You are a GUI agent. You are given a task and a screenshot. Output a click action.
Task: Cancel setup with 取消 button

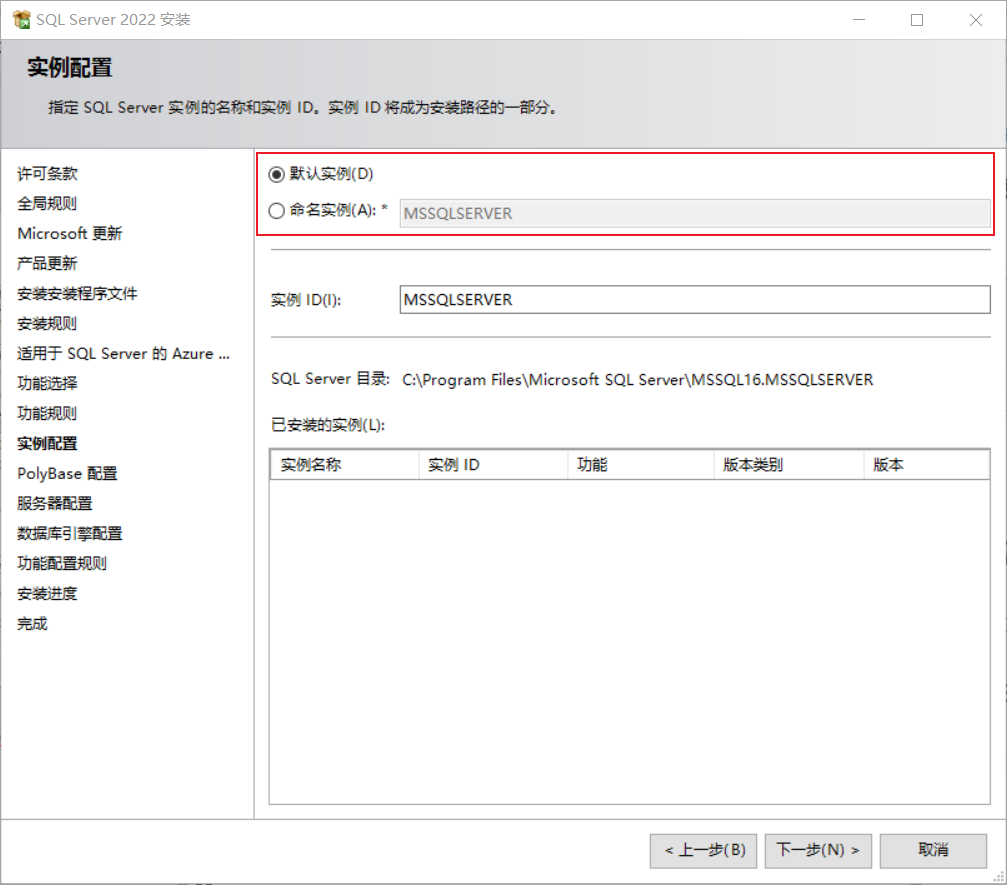[x=933, y=851]
